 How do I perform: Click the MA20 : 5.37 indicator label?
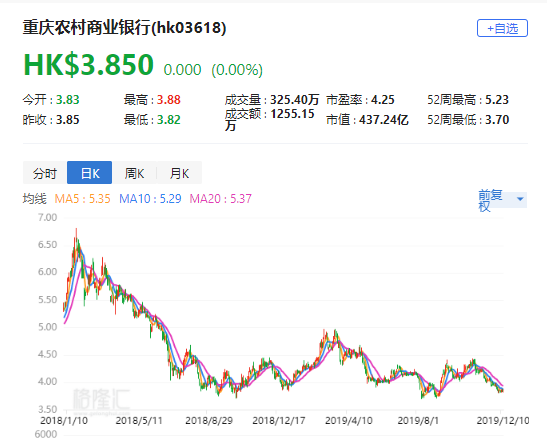tap(220, 199)
